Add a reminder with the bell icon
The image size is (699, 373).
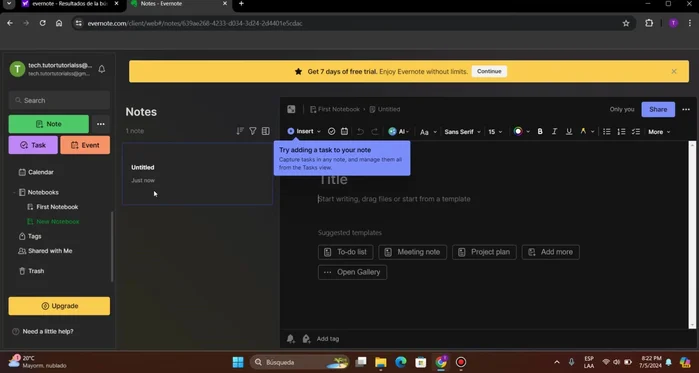[x=291, y=339]
